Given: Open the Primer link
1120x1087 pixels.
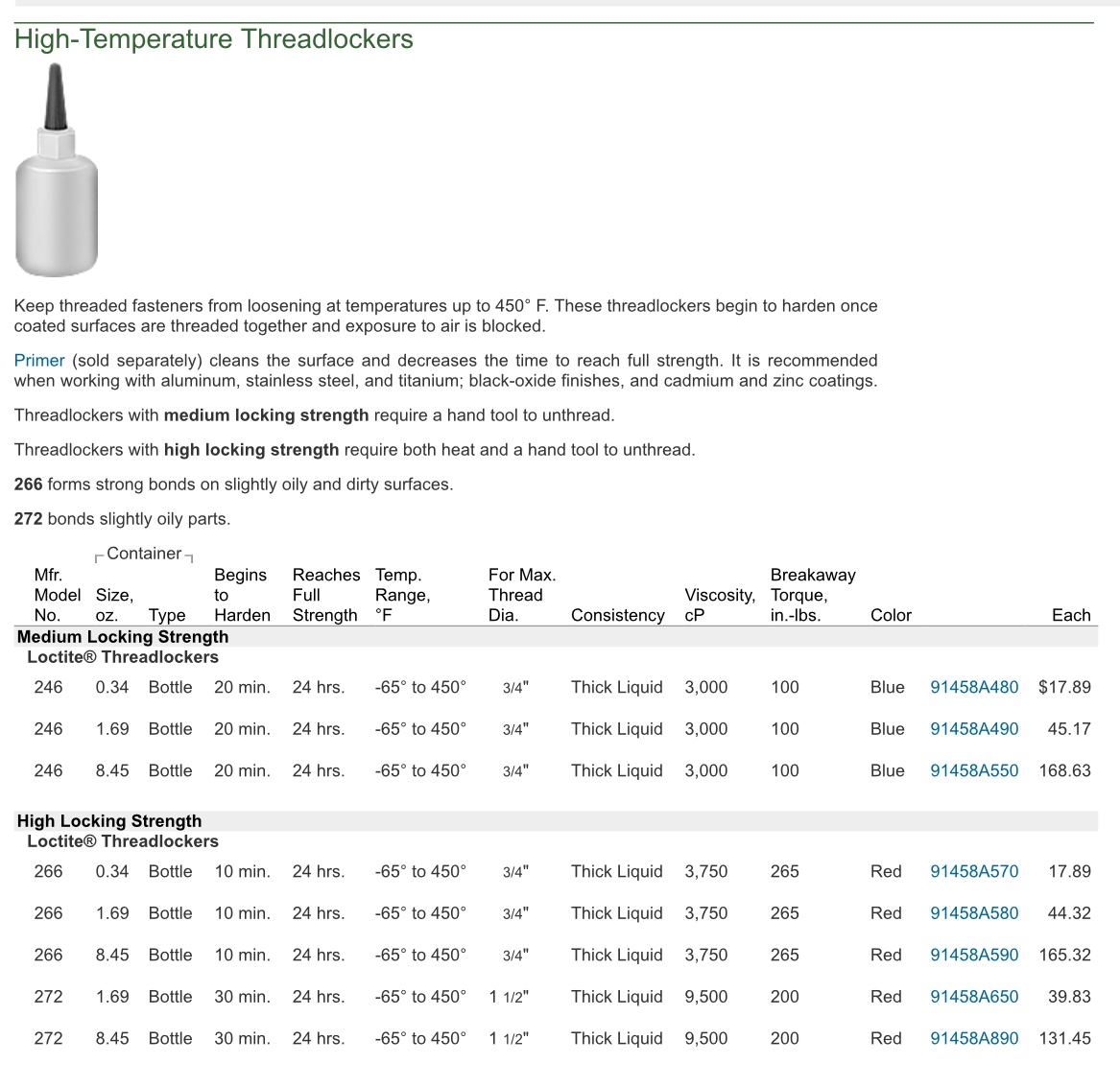Looking at the screenshot, I should click(x=39, y=361).
